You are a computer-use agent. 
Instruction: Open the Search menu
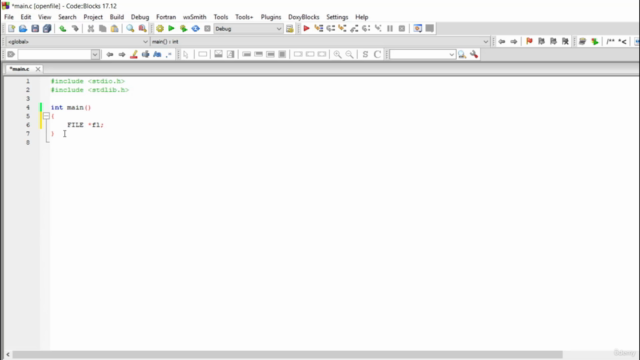point(67,17)
